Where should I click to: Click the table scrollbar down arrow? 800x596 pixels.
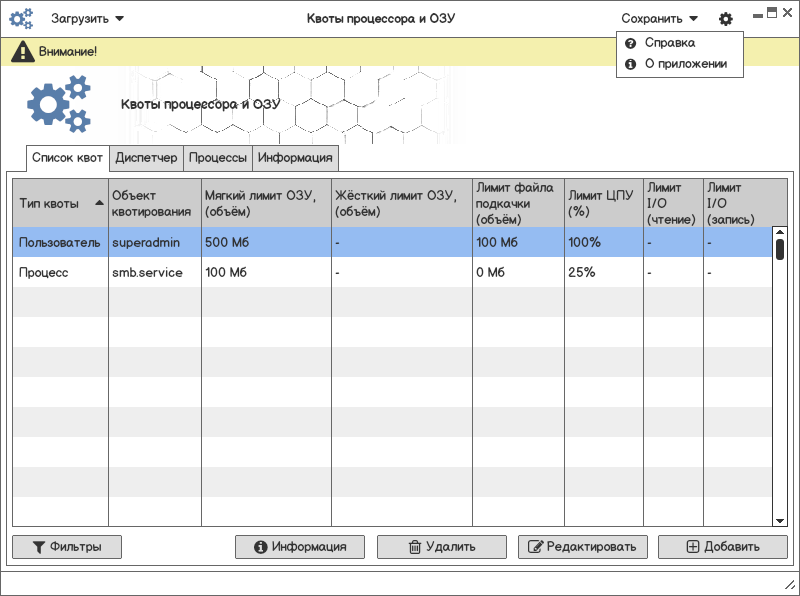(x=780, y=520)
